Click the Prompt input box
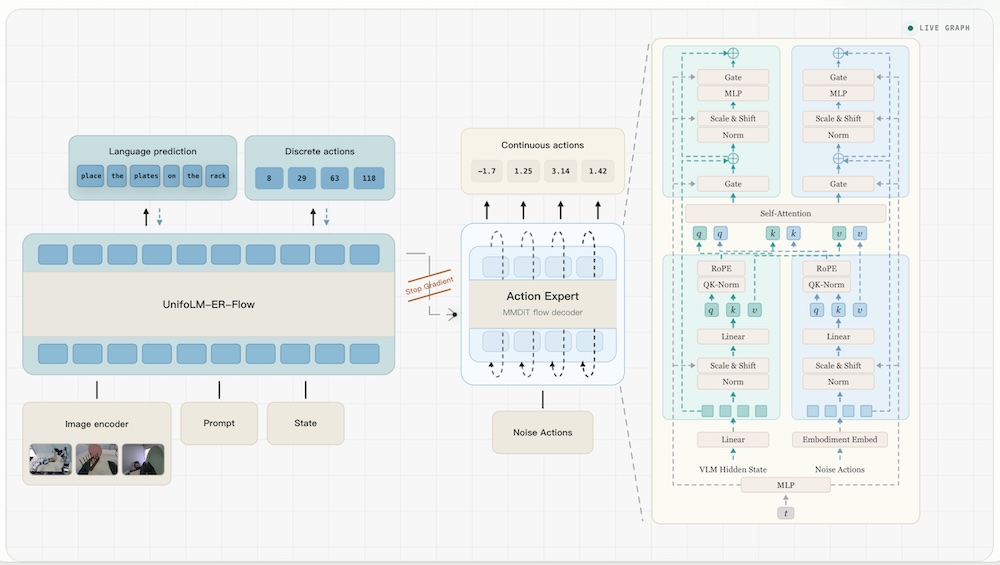The image size is (1000, 565). click(x=219, y=423)
